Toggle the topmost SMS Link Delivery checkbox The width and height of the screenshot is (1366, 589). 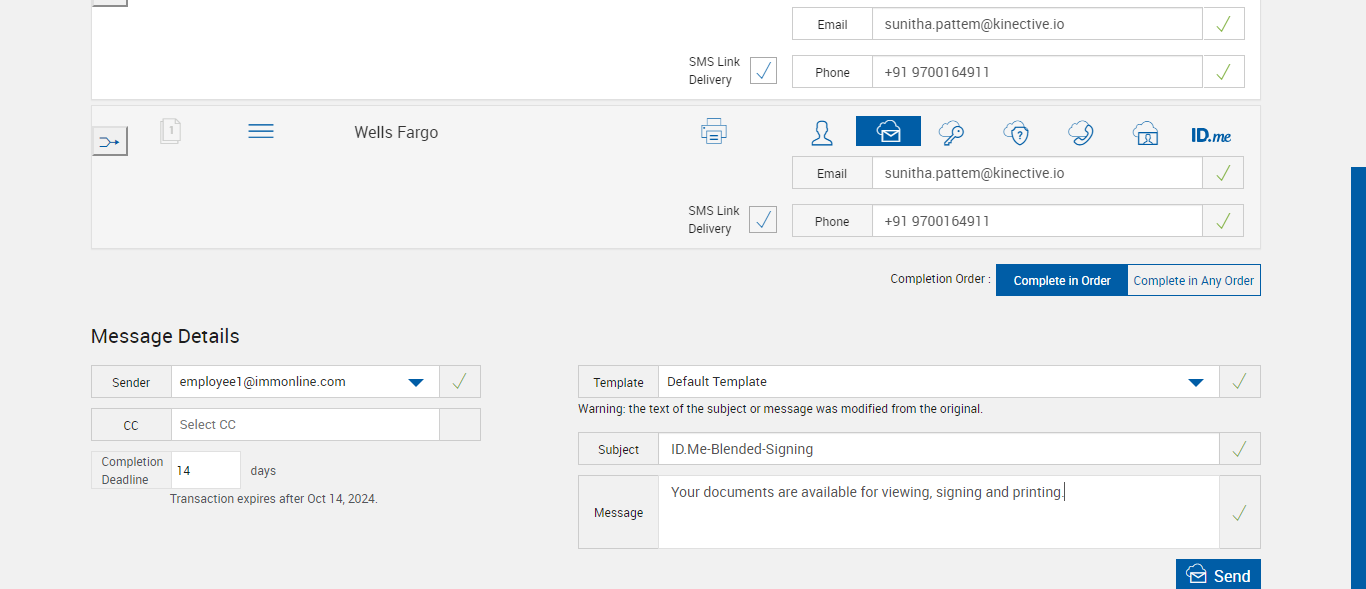tap(763, 70)
